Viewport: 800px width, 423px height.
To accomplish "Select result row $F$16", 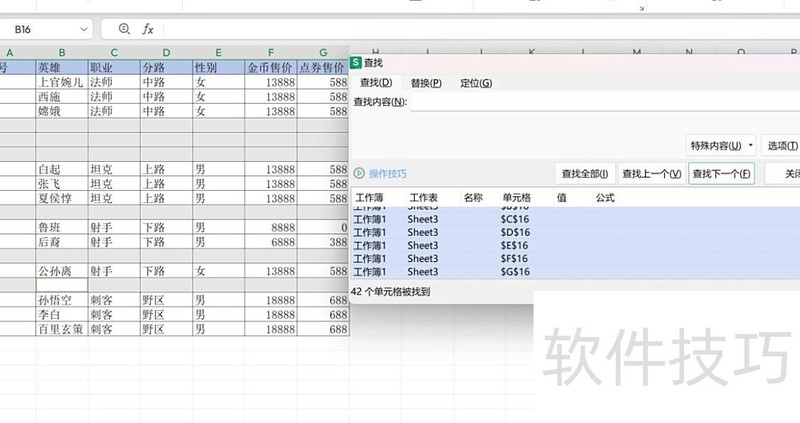I will click(x=576, y=259).
